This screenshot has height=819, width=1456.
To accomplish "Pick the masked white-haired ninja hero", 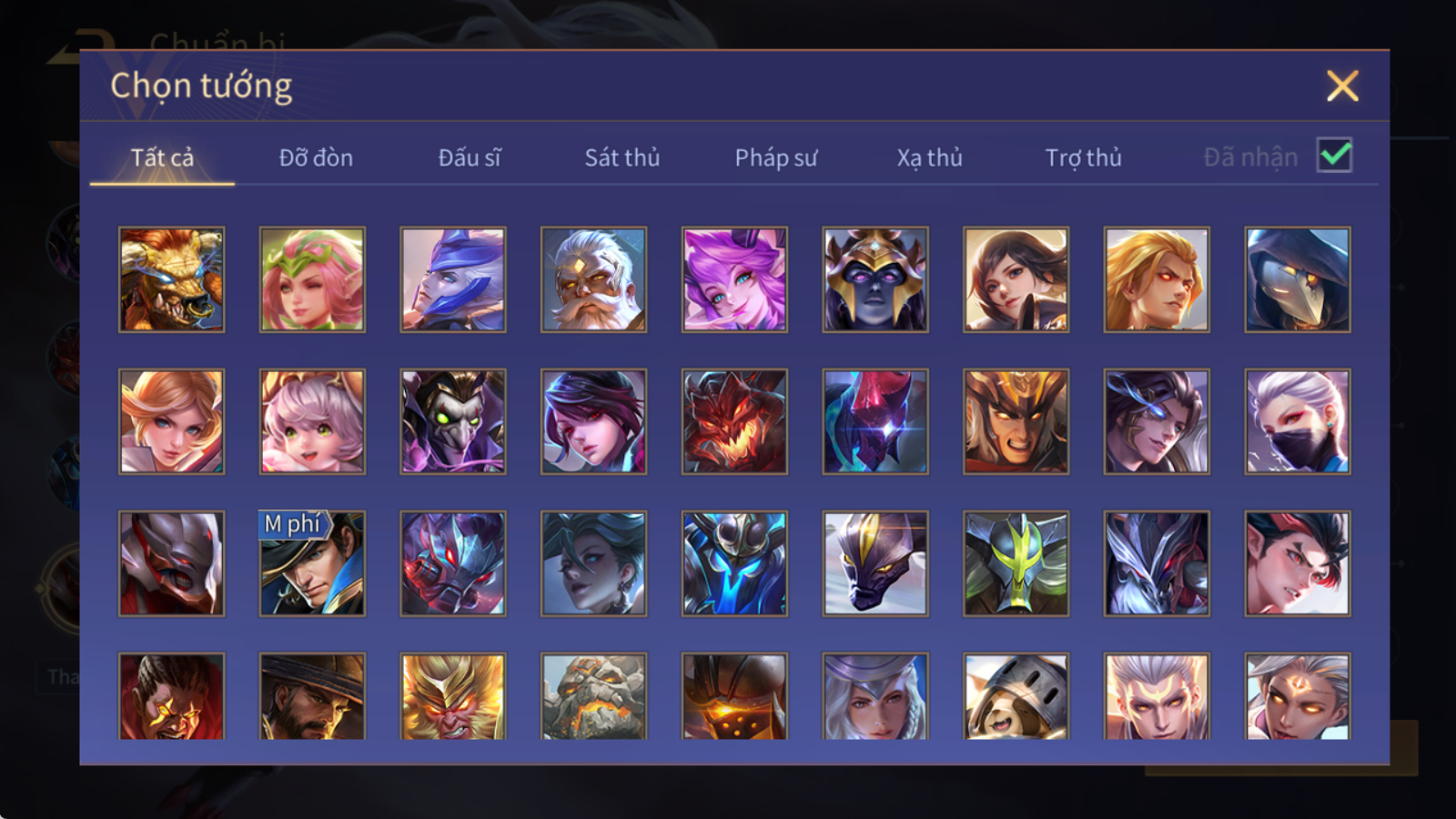I will (x=1298, y=421).
